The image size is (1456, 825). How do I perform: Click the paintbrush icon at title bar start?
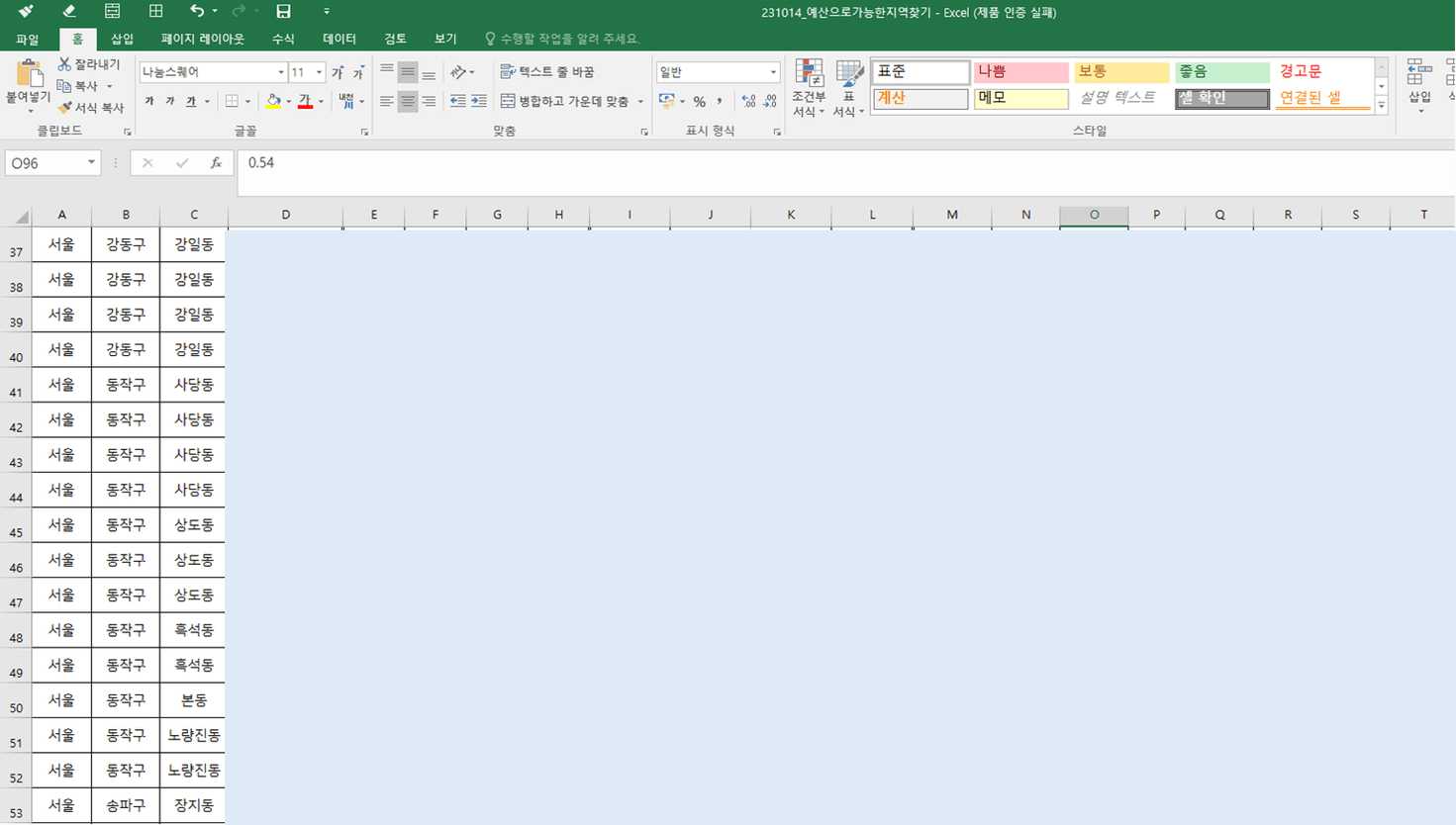coord(26,11)
